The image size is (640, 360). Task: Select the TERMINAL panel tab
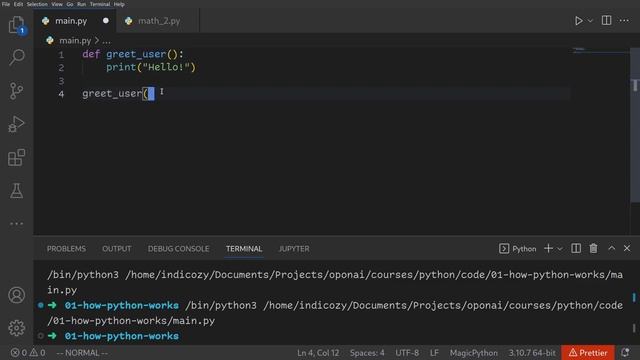coord(244,249)
